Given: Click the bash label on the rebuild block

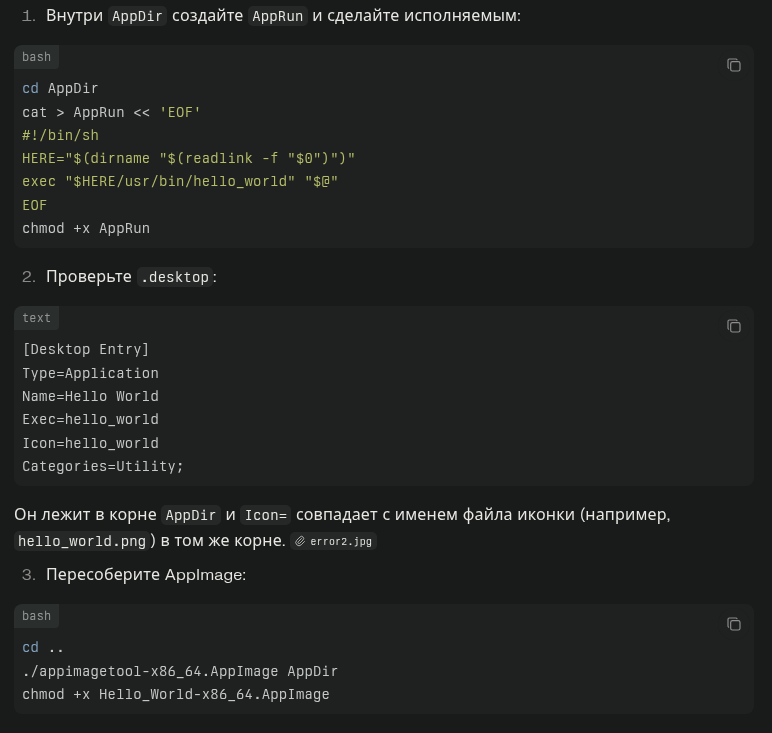Looking at the screenshot, I should 37,616.
